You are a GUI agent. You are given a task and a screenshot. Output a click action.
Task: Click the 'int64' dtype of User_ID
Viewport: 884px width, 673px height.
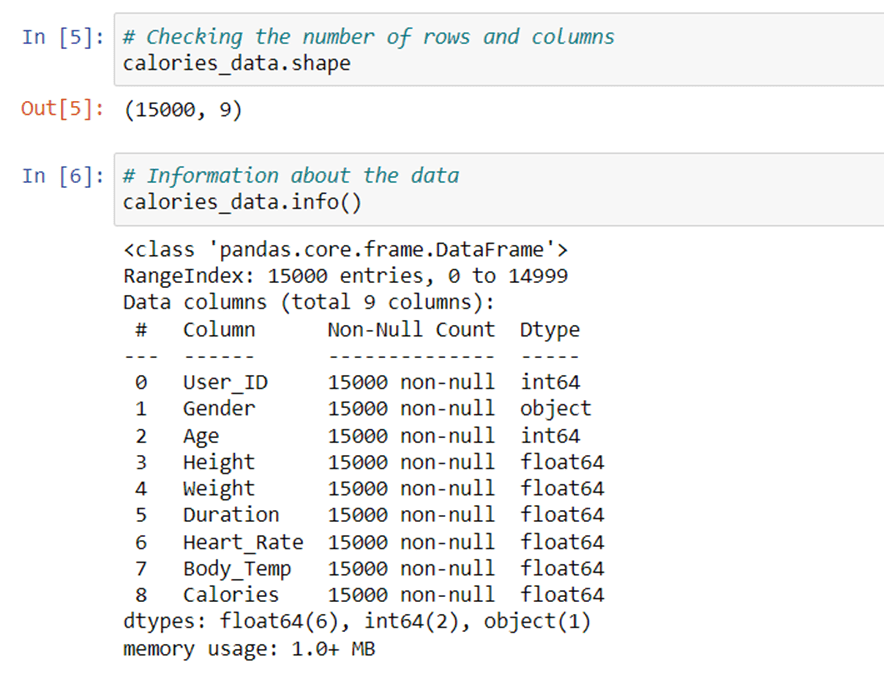coord(550,382)
